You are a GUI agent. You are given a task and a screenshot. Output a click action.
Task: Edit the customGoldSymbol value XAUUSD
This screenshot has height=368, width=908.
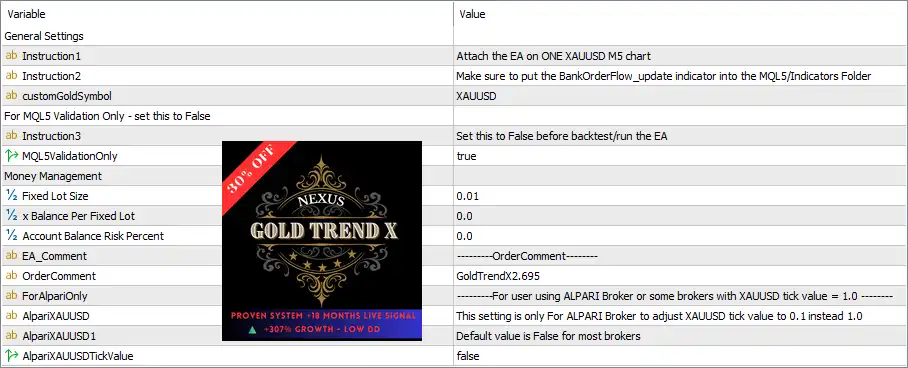476,96
